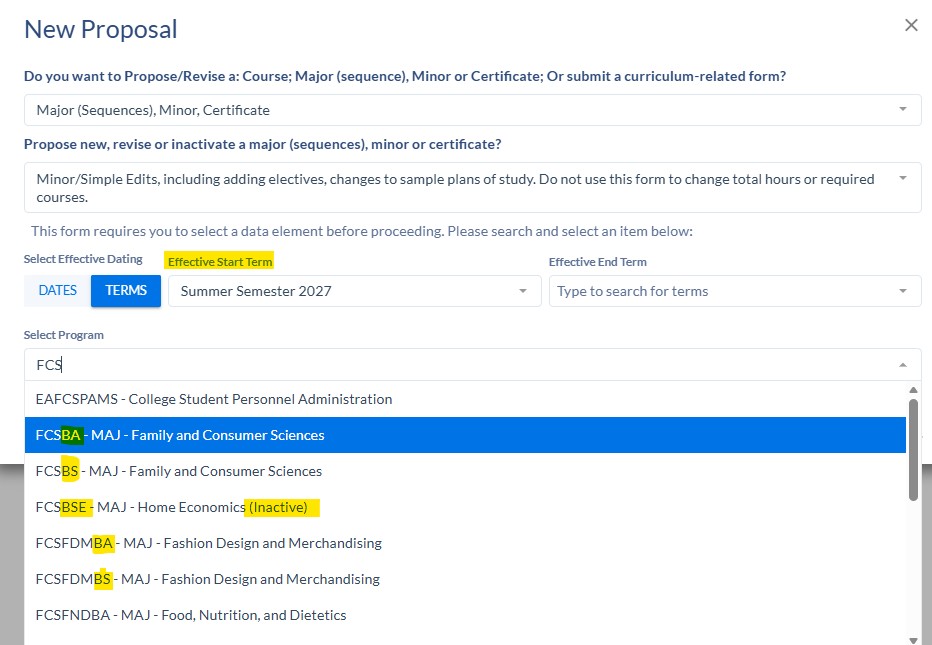Switch to the DATES tab
The width and height of the screenshot is (932, 645).
55,290
